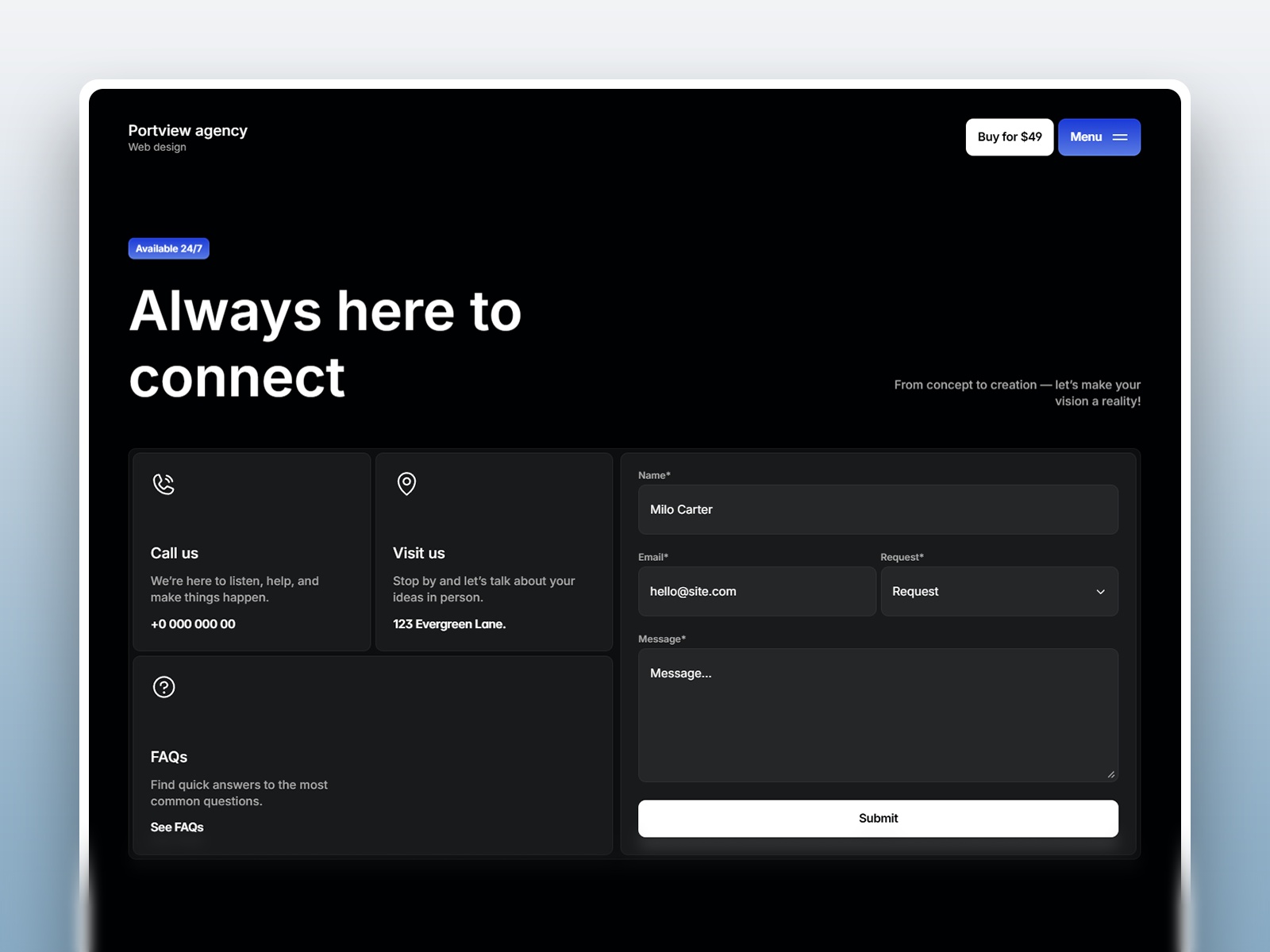
Task: Click the Portview agency logo text
Action: click(x=188, y=130)
